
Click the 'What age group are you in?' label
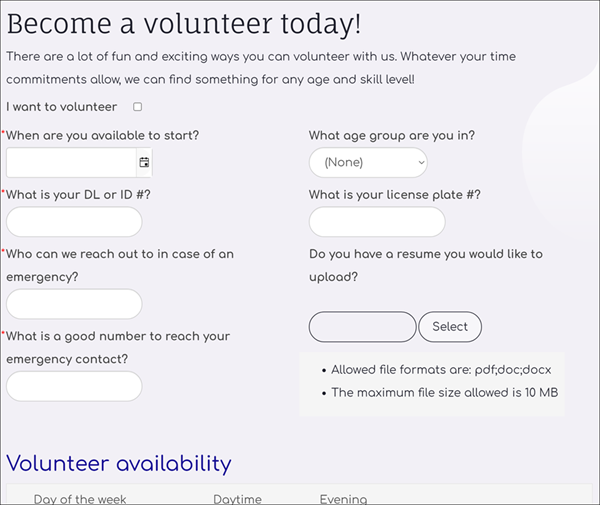(392, 135)
